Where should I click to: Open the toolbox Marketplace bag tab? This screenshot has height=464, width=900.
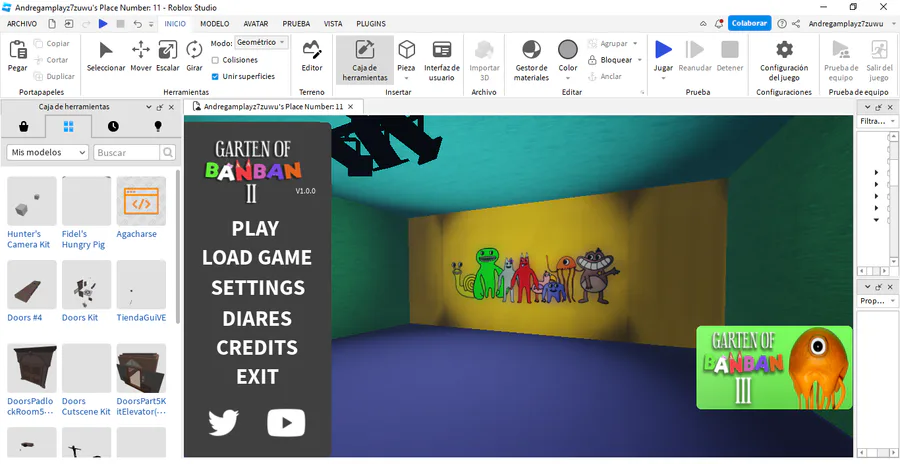24,126
